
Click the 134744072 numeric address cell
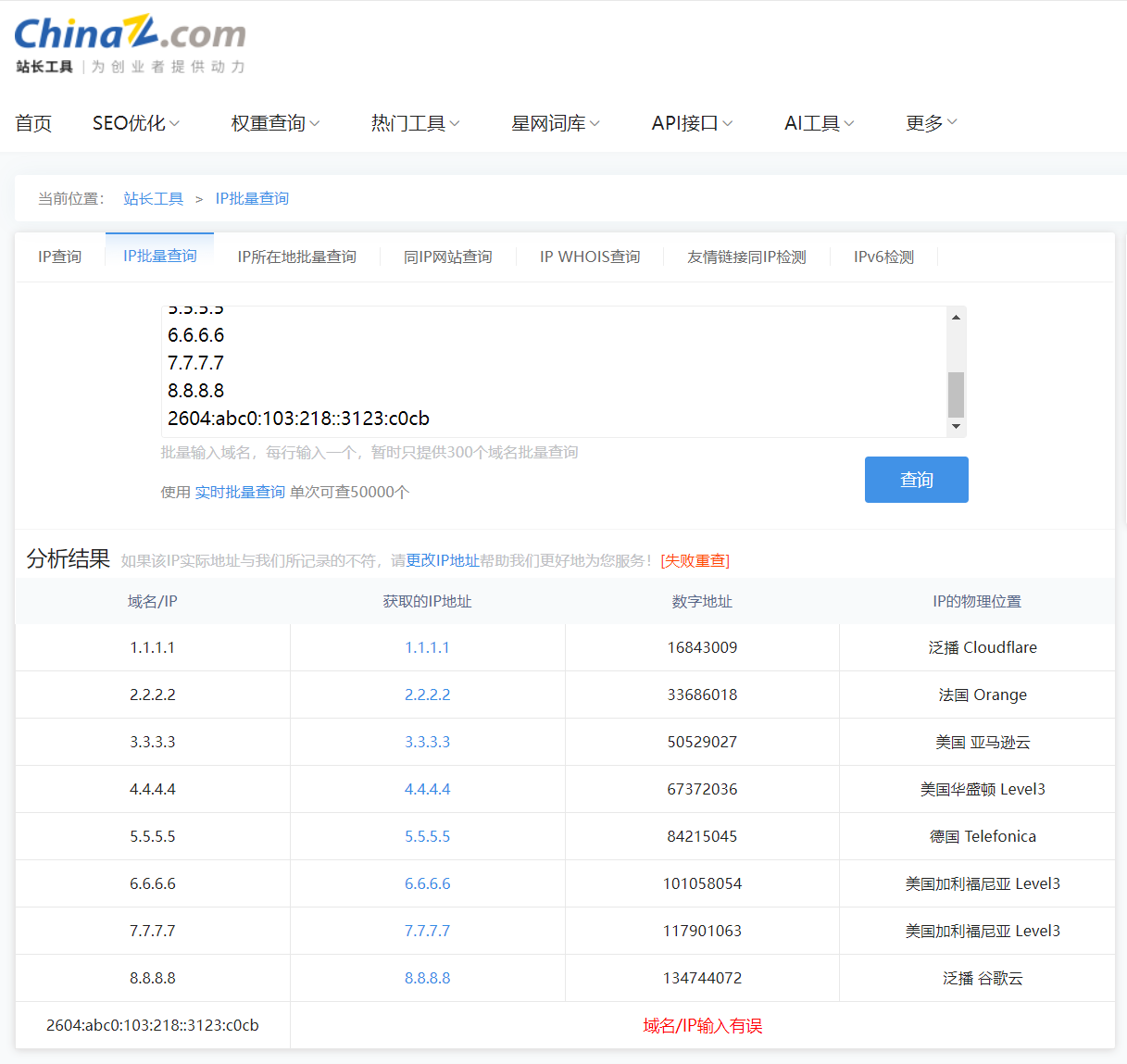click(702, 978)
